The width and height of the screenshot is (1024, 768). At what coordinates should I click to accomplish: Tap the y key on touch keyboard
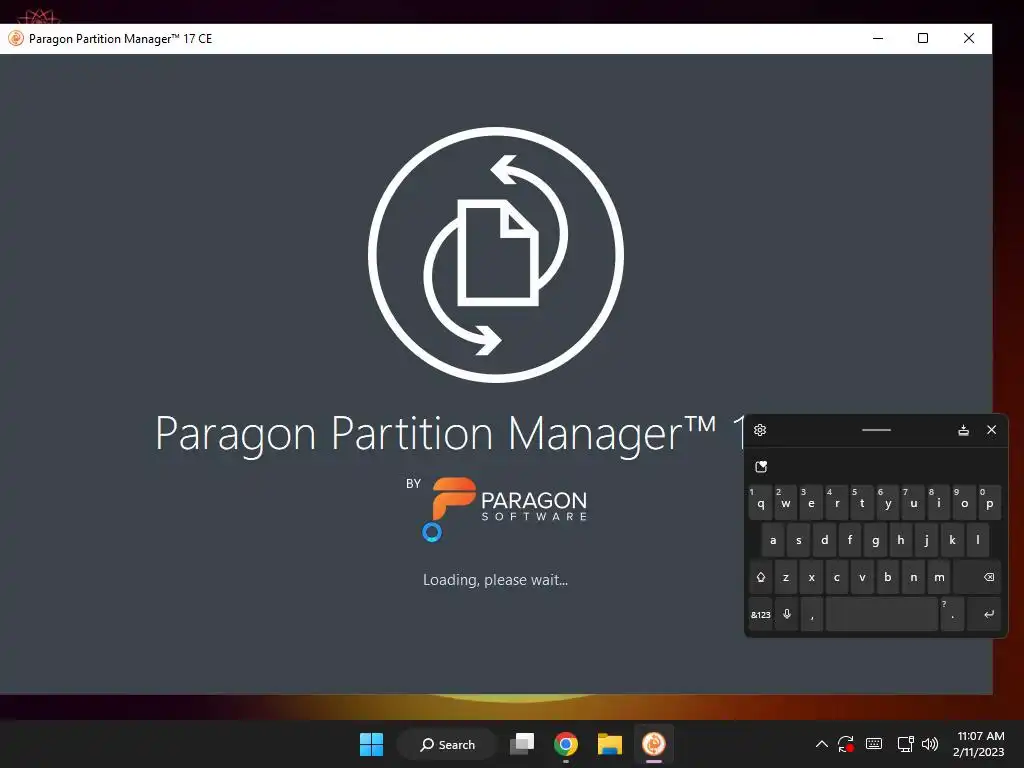[x=888, y=502]
